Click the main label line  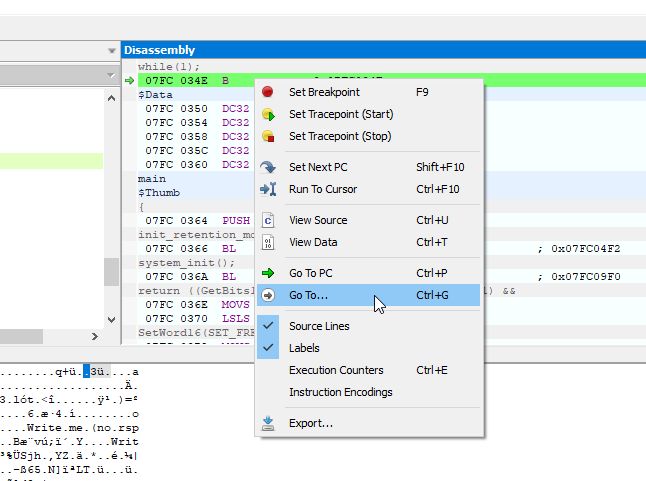[152, 179]
